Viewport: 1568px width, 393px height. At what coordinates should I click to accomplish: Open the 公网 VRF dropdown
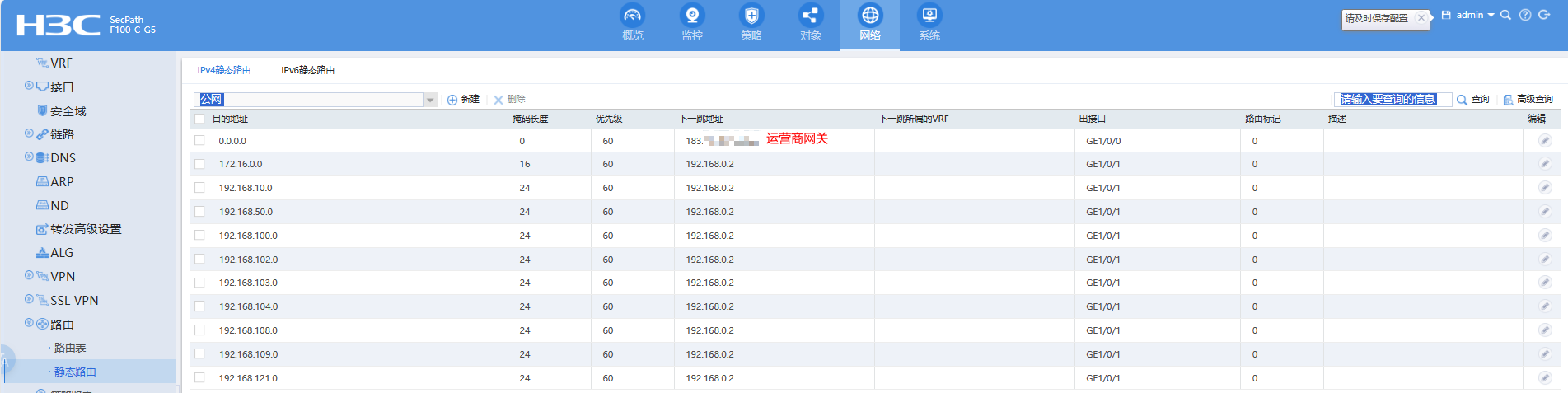tap(429, 100)
